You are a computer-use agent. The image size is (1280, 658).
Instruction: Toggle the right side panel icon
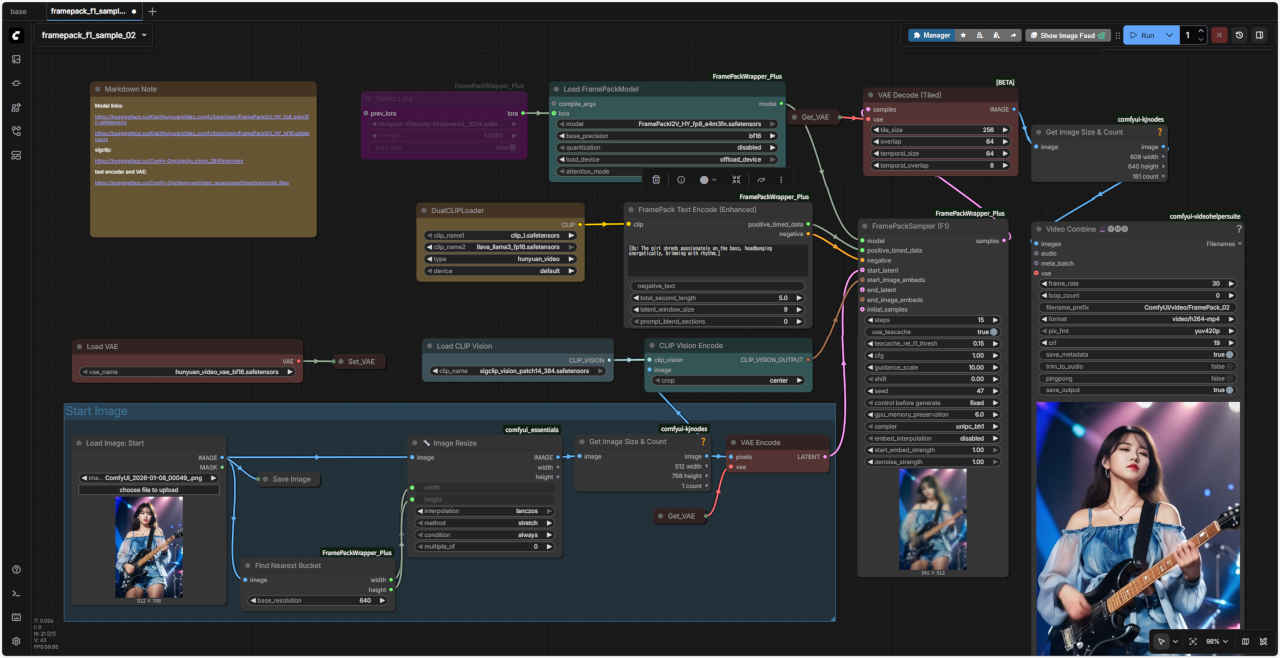pyautogui.click(x=1259, y=35)
